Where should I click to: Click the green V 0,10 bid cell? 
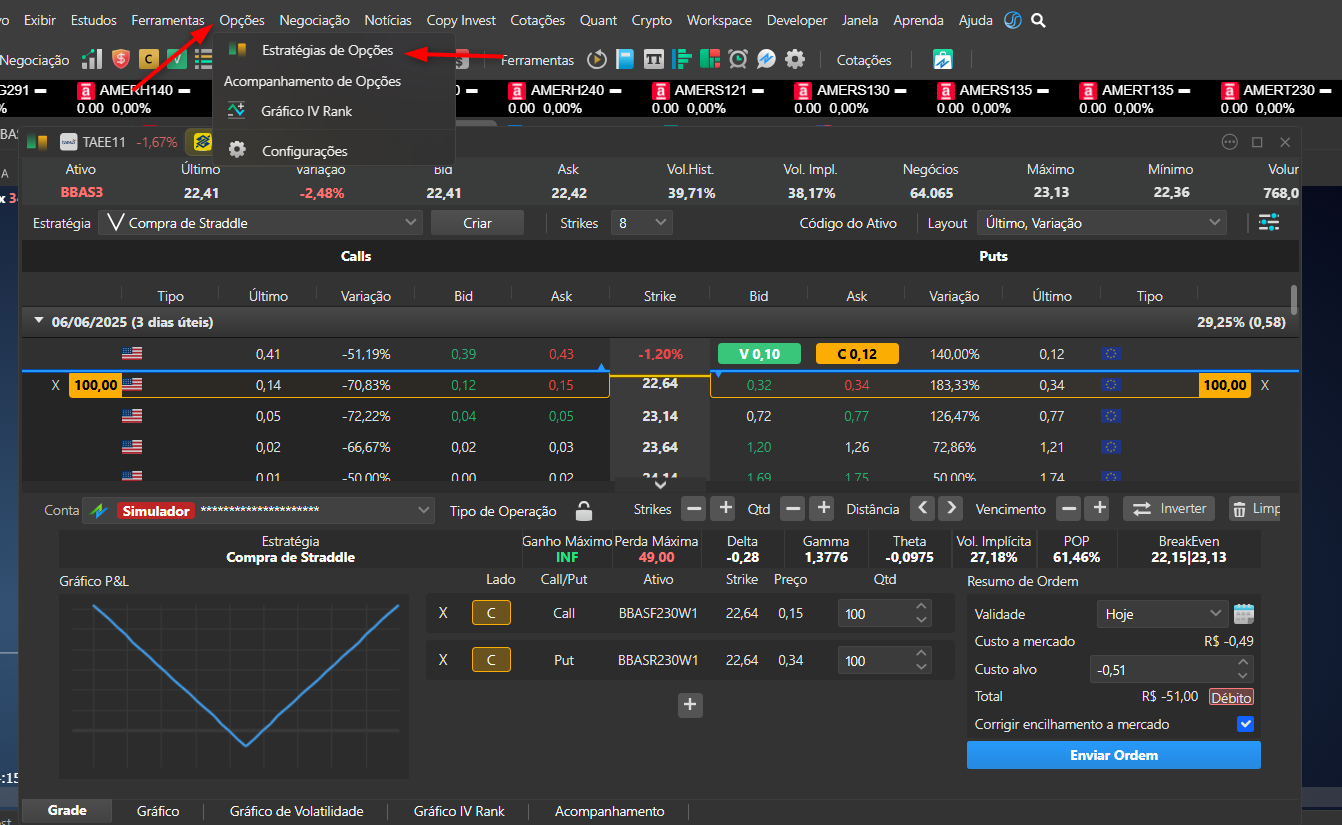759,354
